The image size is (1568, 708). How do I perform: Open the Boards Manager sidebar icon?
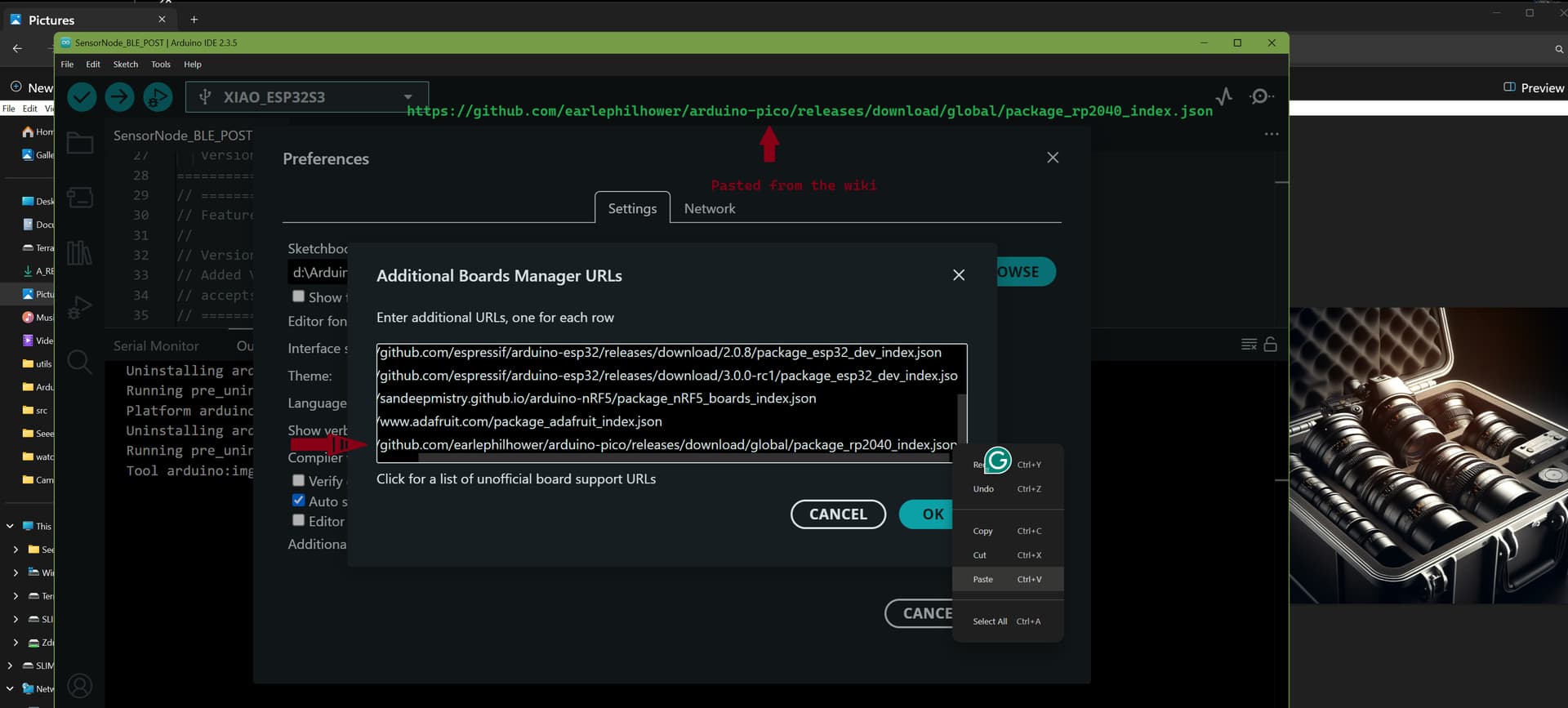[x=79, y=198]
